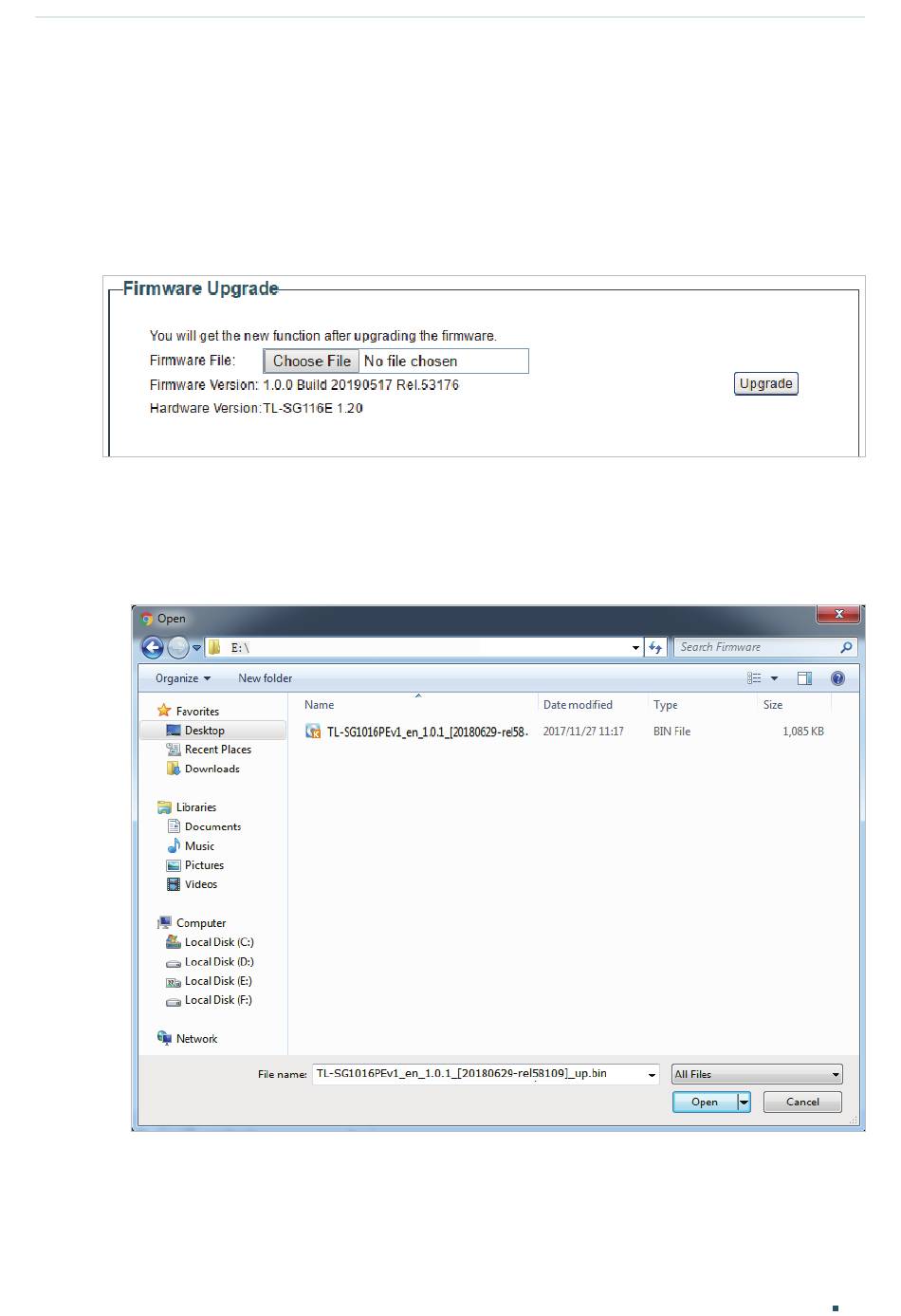The height and width of the screenshot is (1316, 901).
Task: Select Downloads in the navigation pane
Action: pos(212,769)
